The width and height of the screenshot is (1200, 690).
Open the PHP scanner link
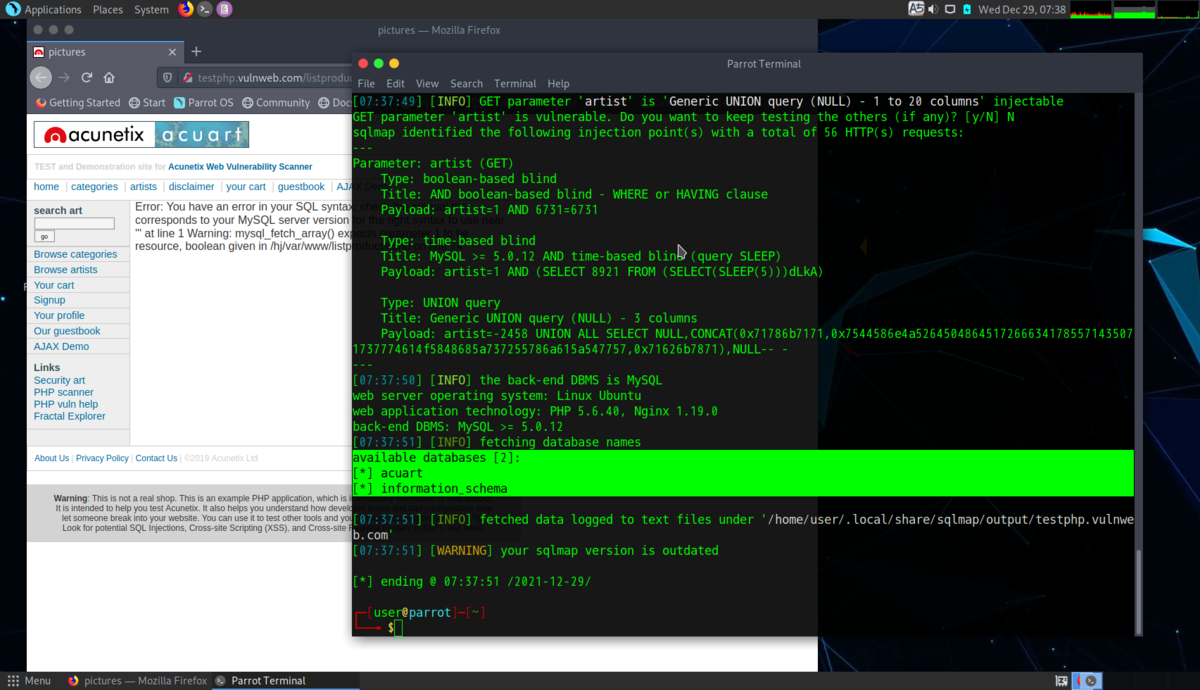click(63, 393)
